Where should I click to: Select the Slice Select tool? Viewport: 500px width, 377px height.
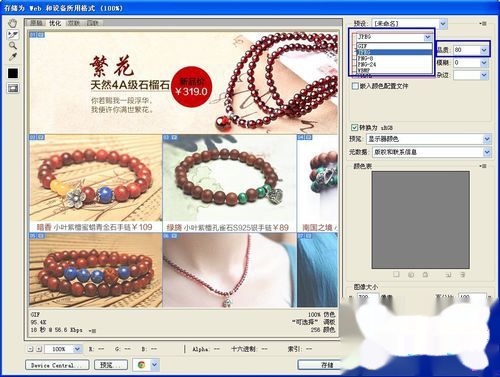(x=13, y=34)
